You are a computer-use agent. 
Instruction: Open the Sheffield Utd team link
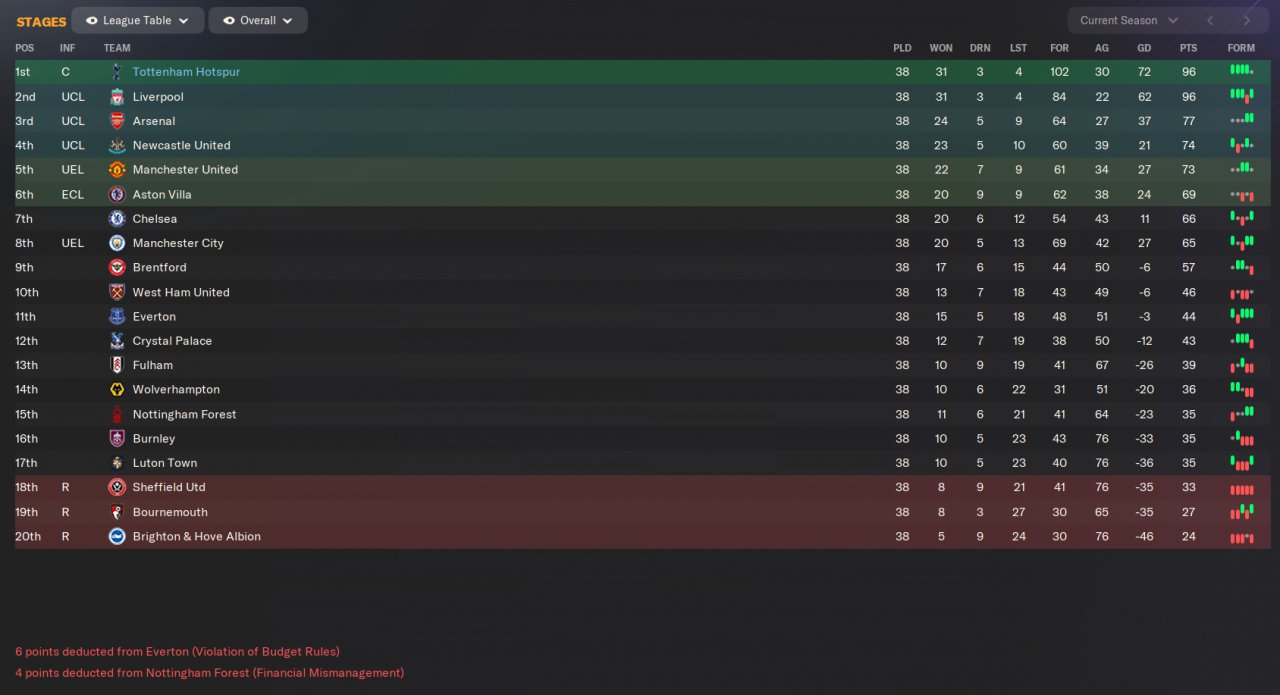coord(169,487)
